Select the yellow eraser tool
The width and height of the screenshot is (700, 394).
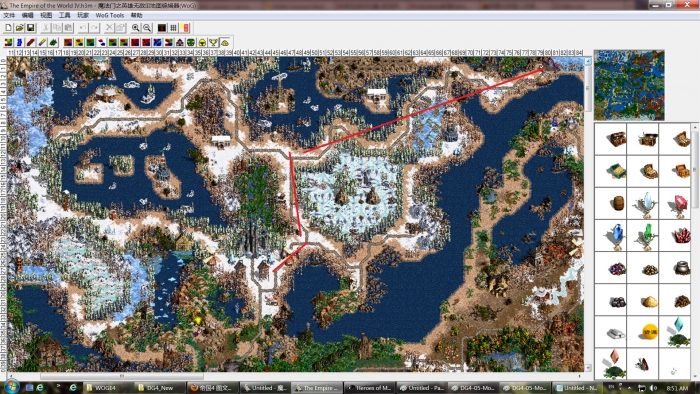pos(42,42)
